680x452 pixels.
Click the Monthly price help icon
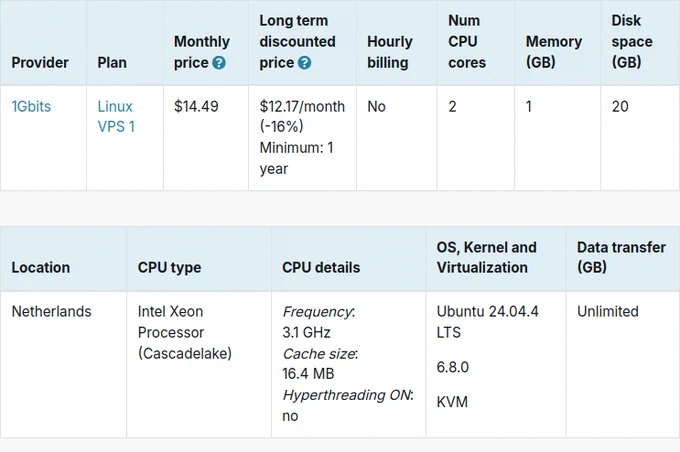tap(219, 63)
